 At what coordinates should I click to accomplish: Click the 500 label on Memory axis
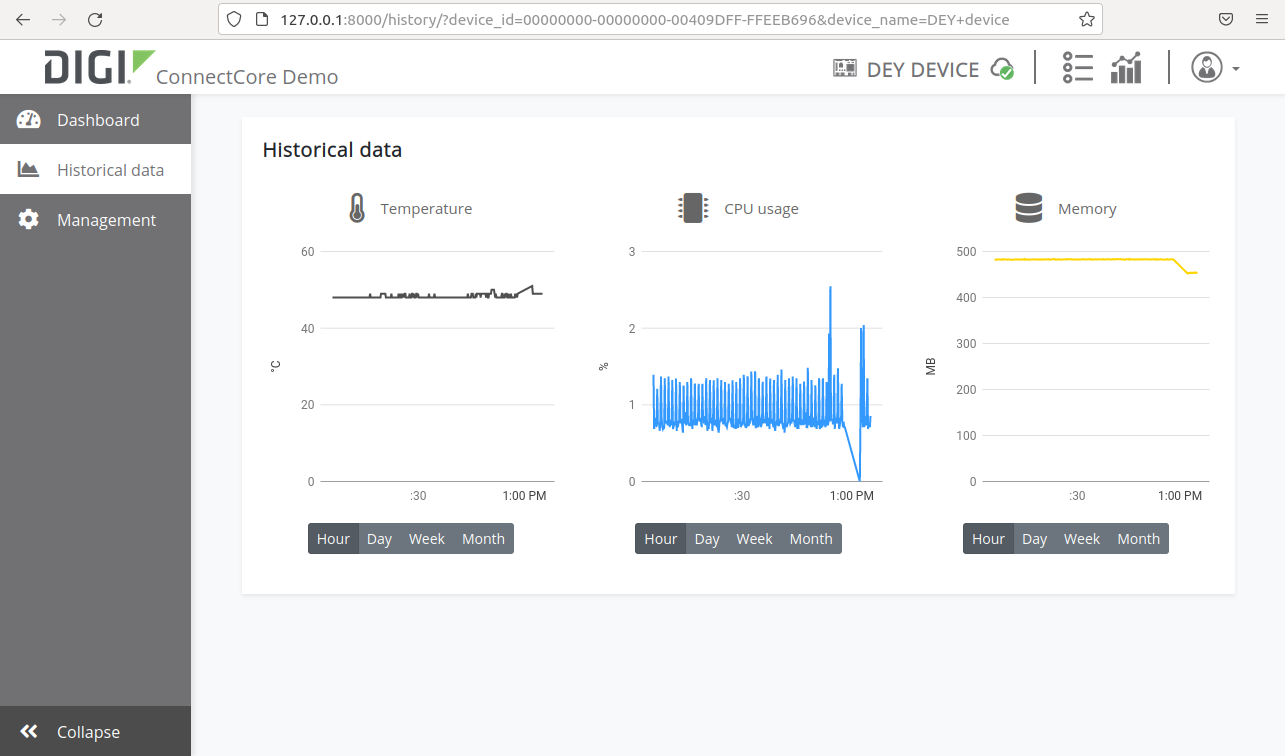coord(966,251)
